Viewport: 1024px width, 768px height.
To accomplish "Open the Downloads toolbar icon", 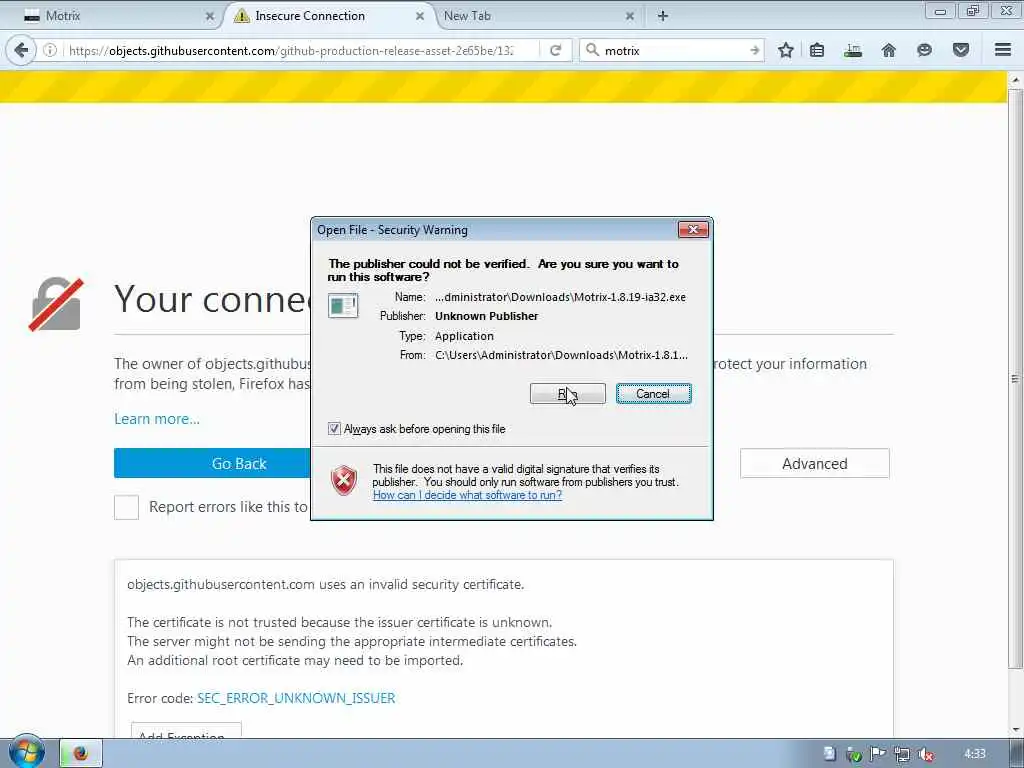I will (853, 50).
